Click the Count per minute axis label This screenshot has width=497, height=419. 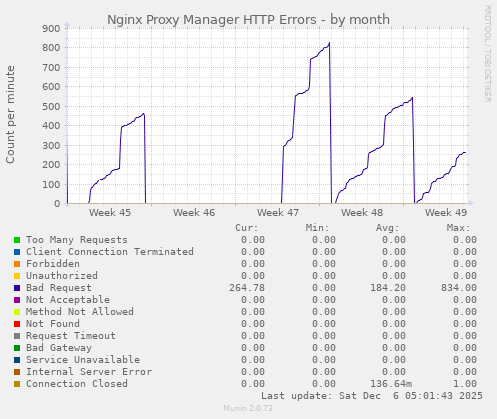10,114
